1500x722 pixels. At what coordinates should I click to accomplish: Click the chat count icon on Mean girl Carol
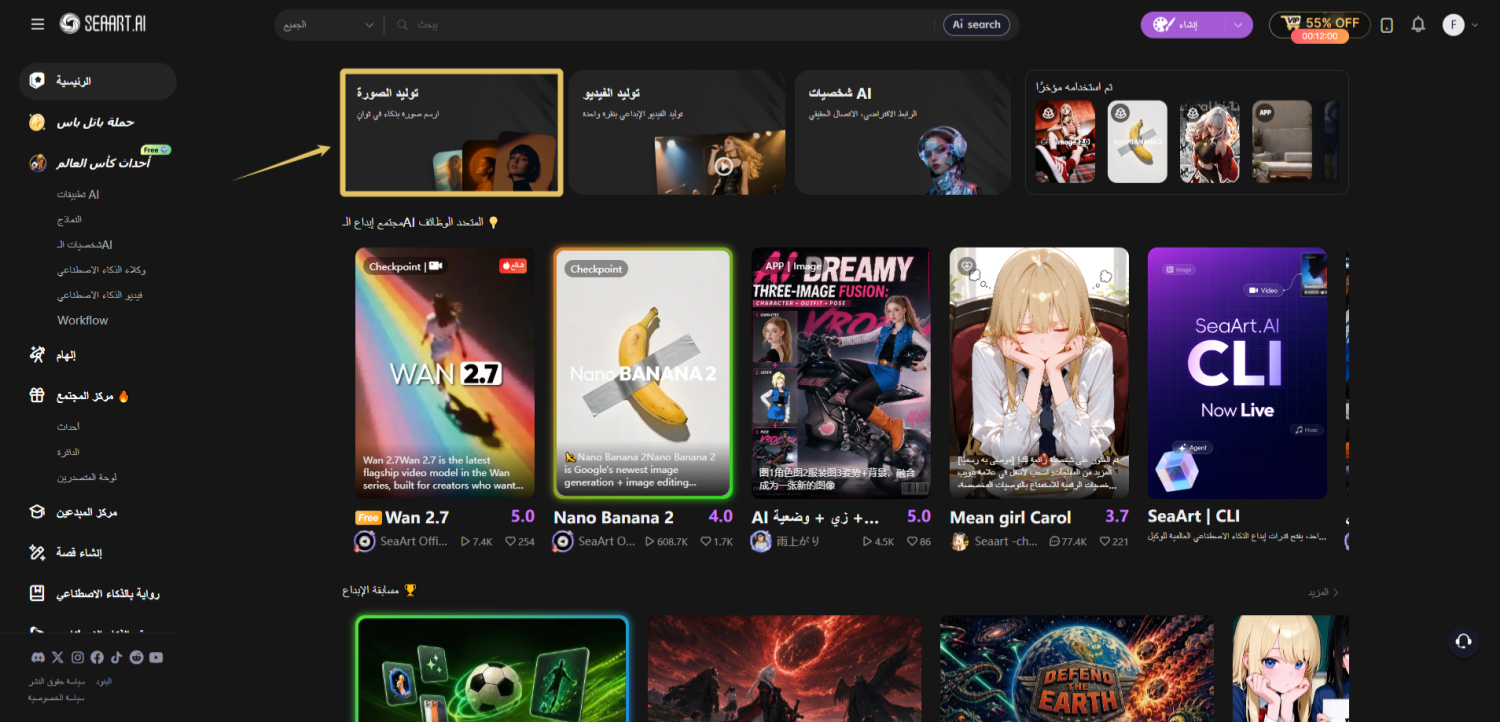1054,542
